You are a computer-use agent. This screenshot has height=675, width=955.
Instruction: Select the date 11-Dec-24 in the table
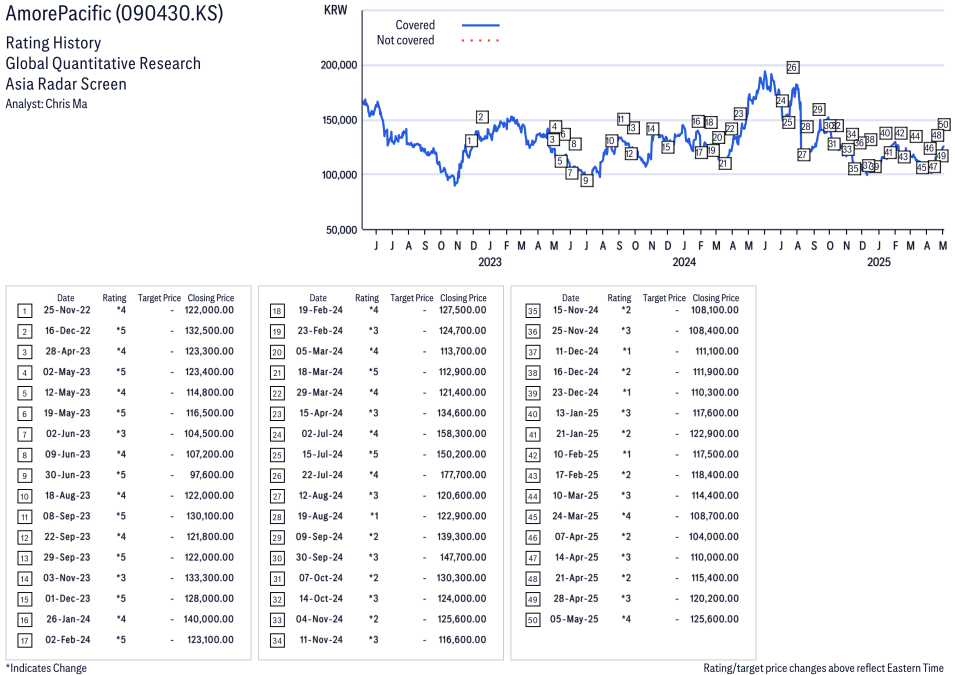(577, 352)
